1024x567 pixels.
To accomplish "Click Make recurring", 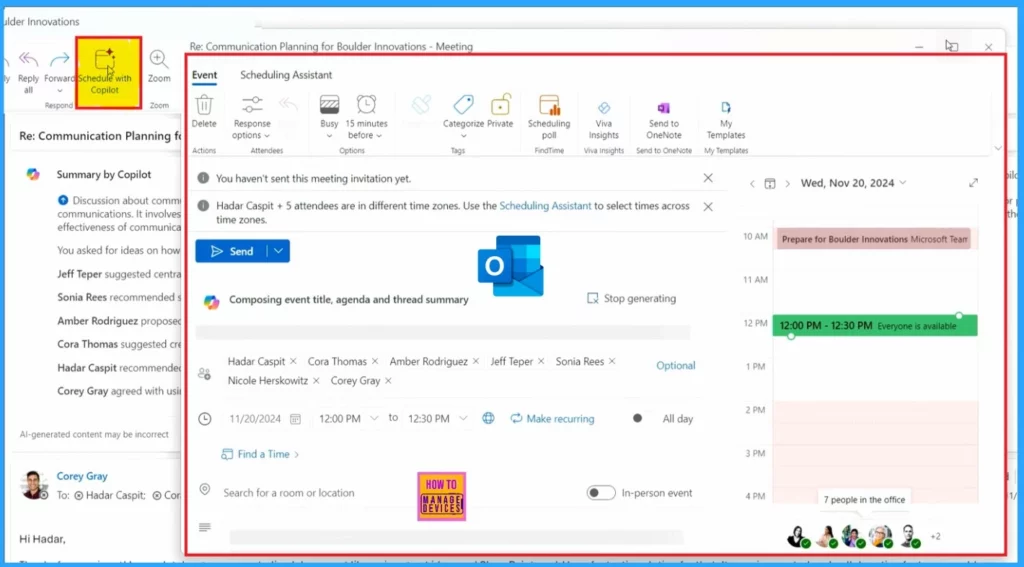I will [x=552, y=419].
